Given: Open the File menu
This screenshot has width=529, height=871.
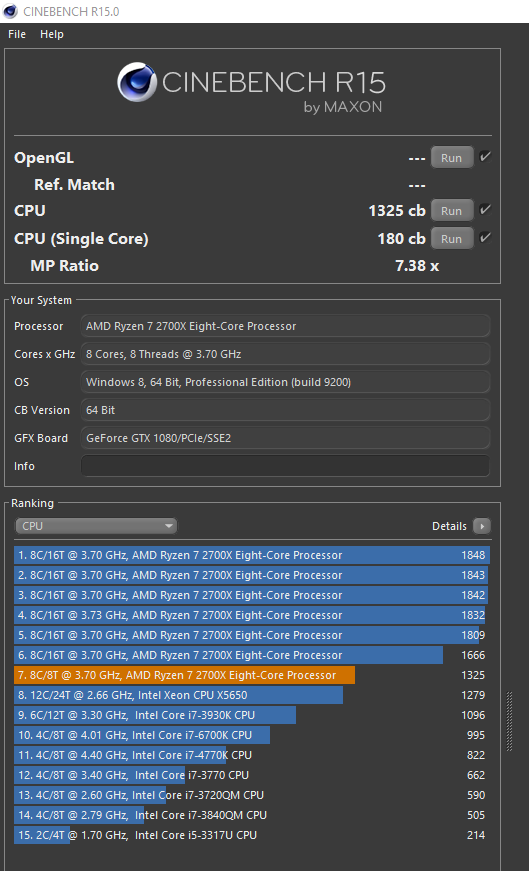Looking at the screenshot, I should (17, 34).
